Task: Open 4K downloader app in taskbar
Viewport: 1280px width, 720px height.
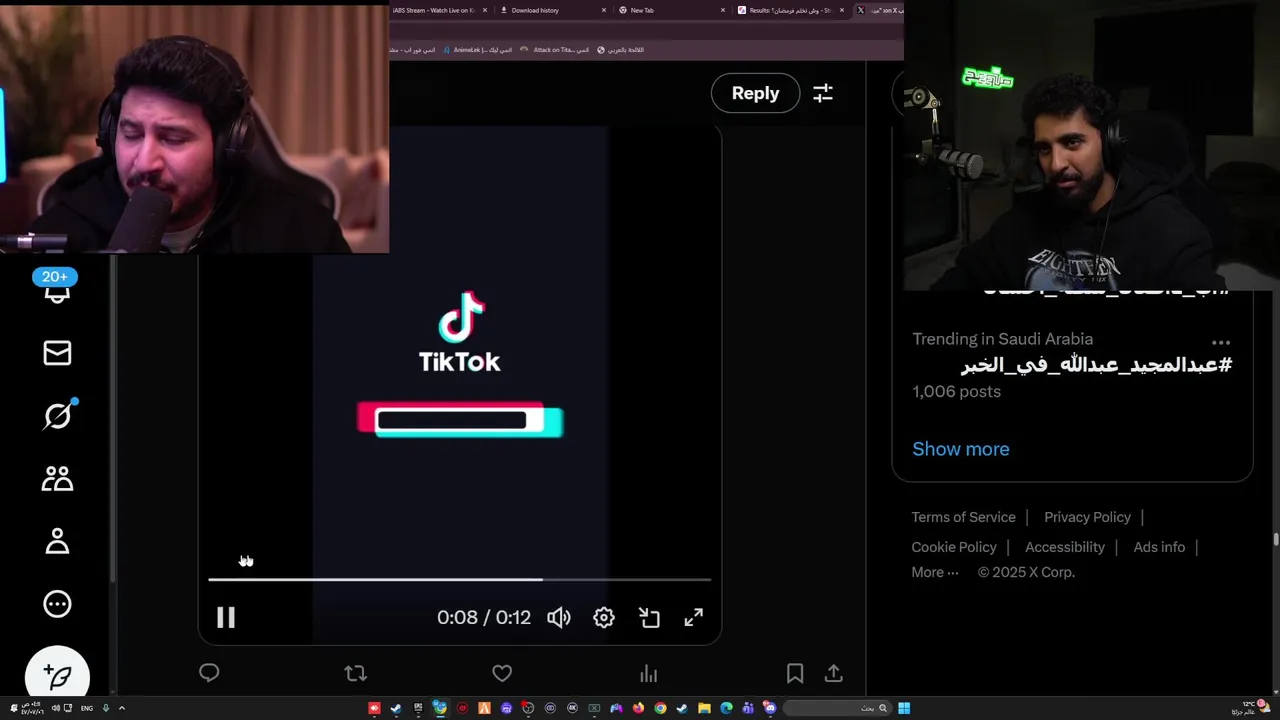Action: [x=573, y=708]
